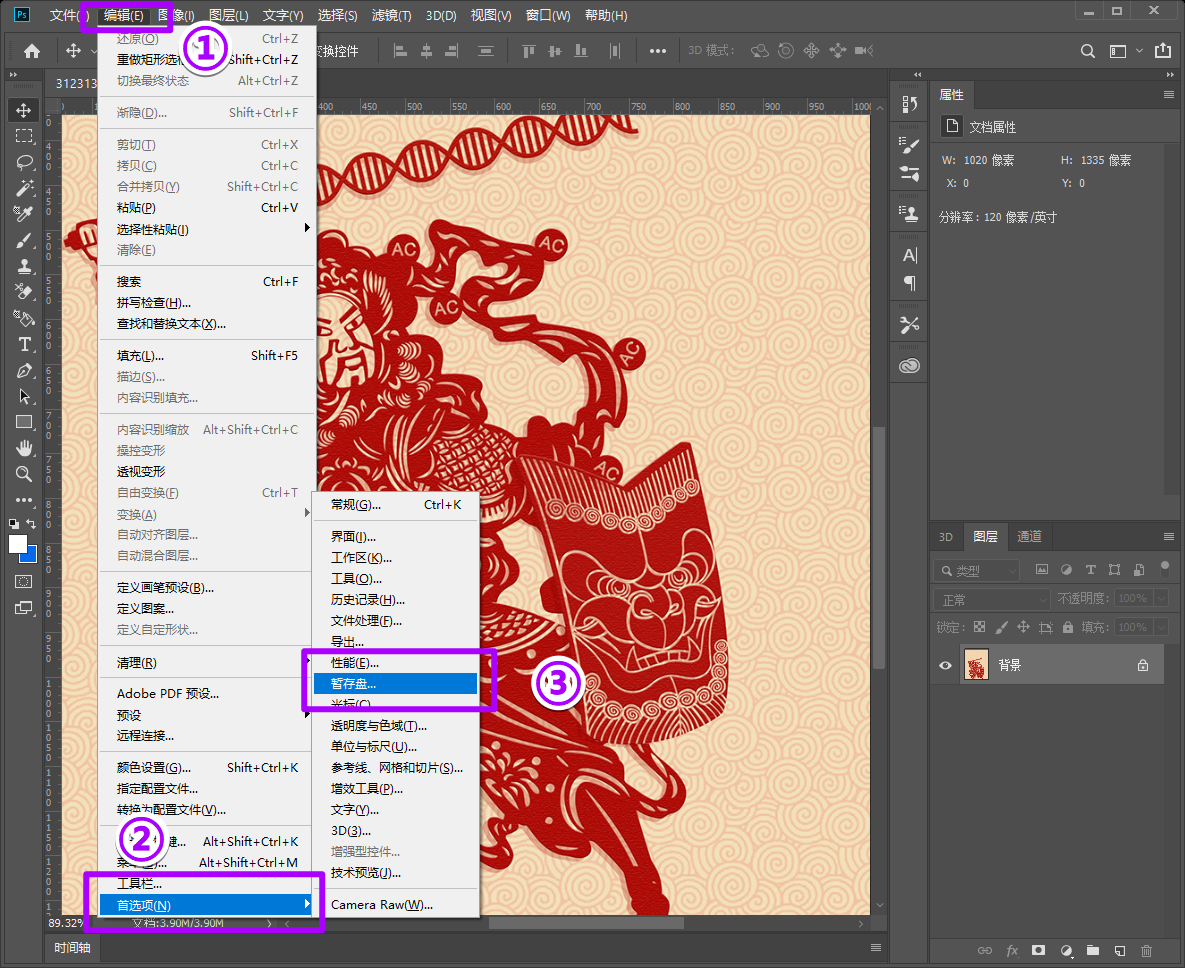Open the Layers panel menu
This screenshot has height=968, width=1185.
1168,537
